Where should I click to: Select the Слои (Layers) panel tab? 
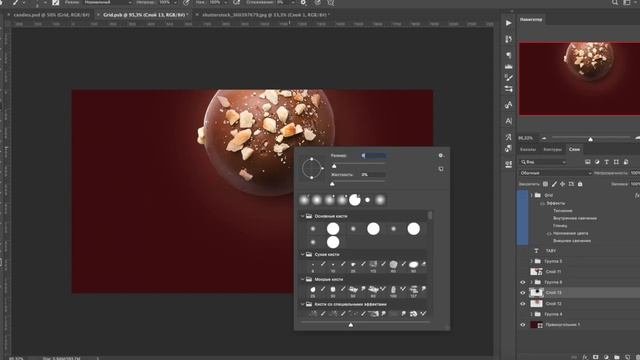[574, 149]
